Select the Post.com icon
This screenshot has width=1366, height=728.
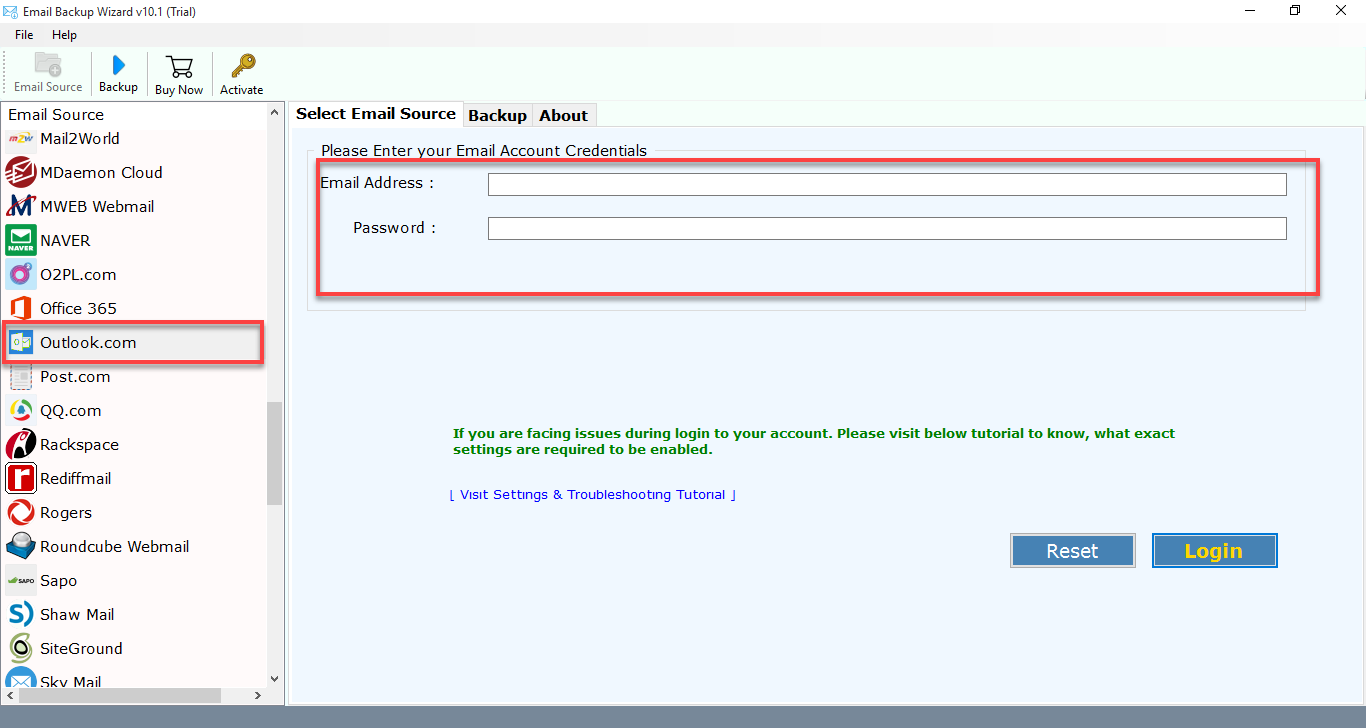click(x=21, y=376)
